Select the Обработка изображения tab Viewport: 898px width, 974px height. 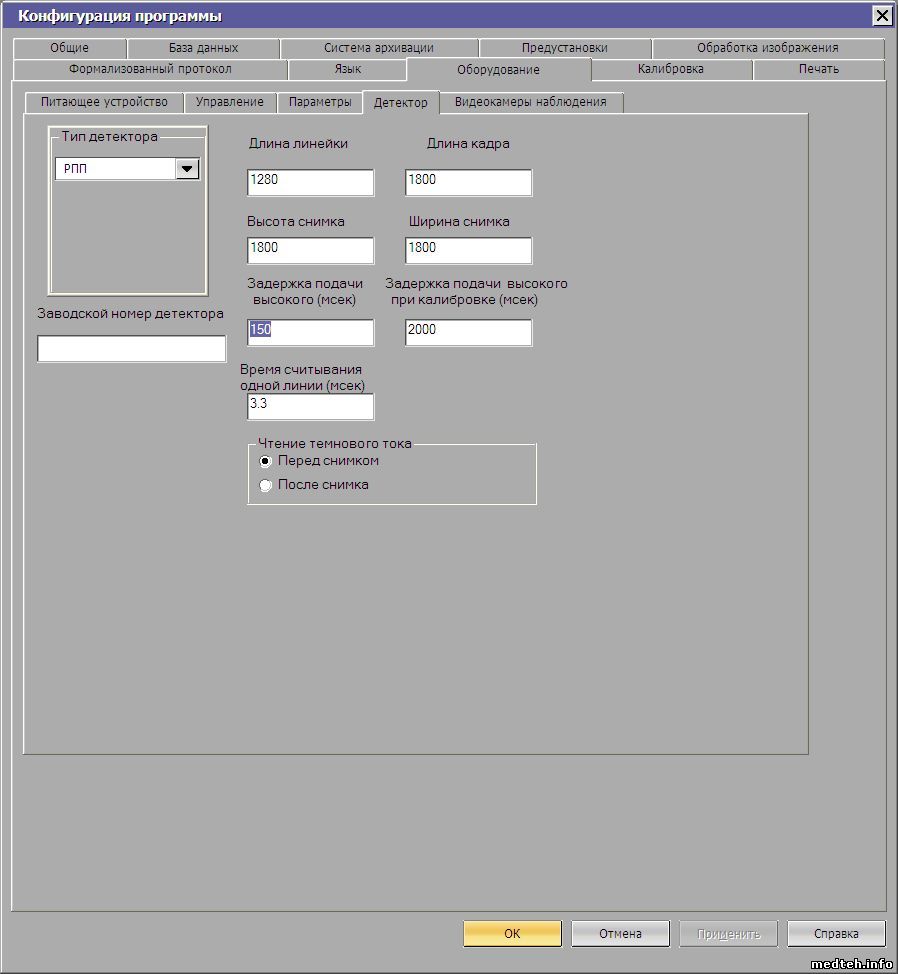point(767,48)
